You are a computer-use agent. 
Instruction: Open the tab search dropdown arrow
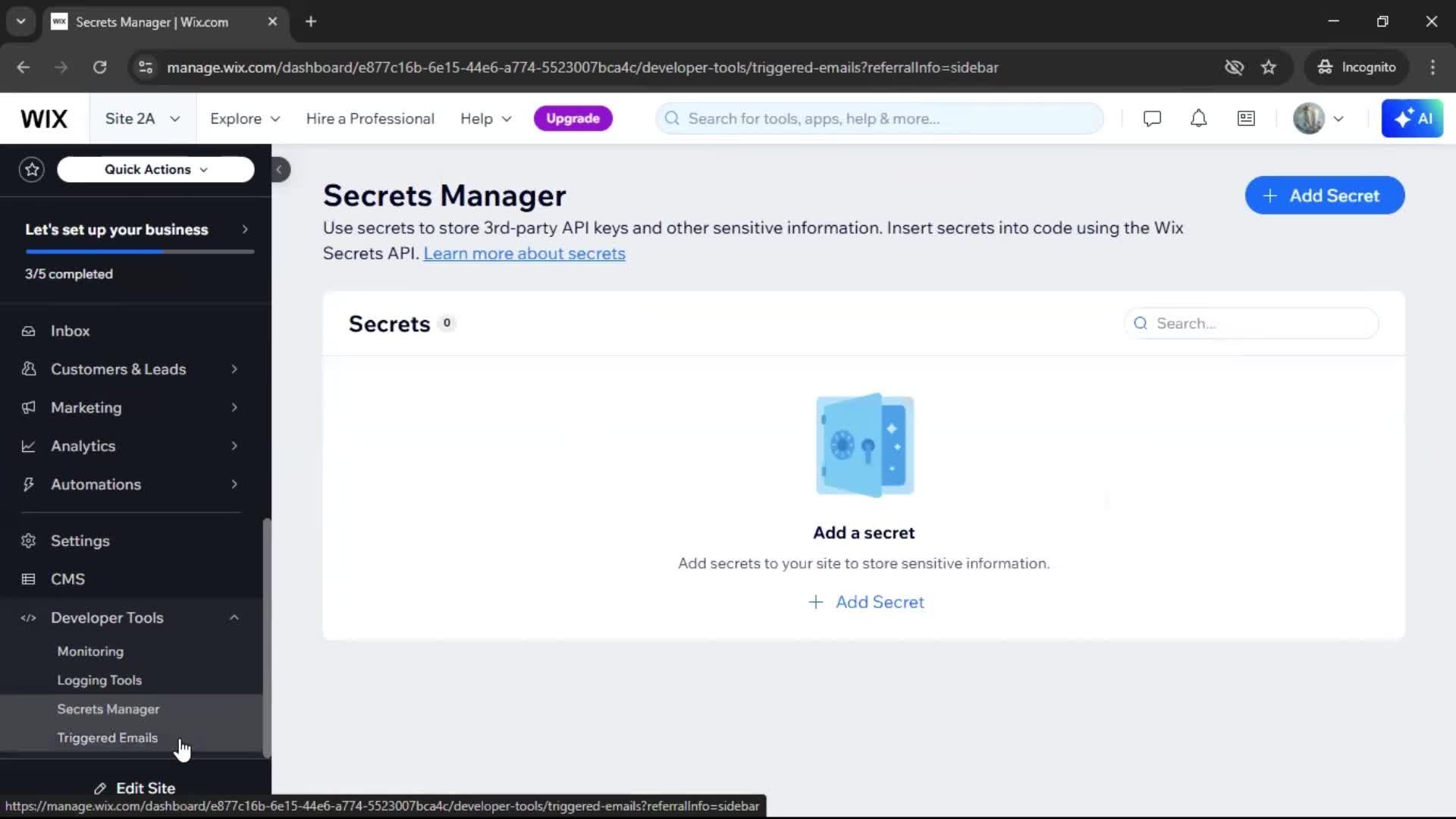pyautogui.click(x=21, y=21)
